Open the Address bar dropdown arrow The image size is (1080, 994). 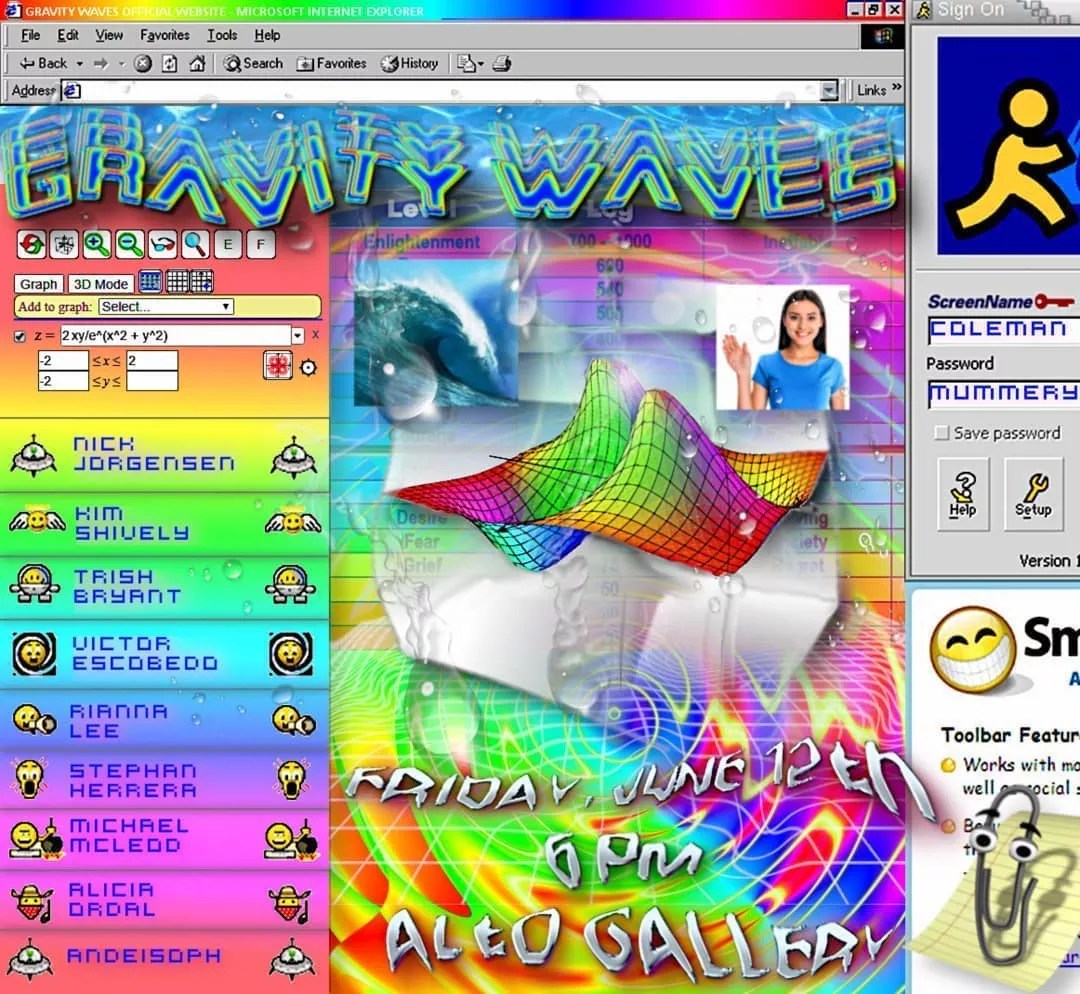click(828, 90)
